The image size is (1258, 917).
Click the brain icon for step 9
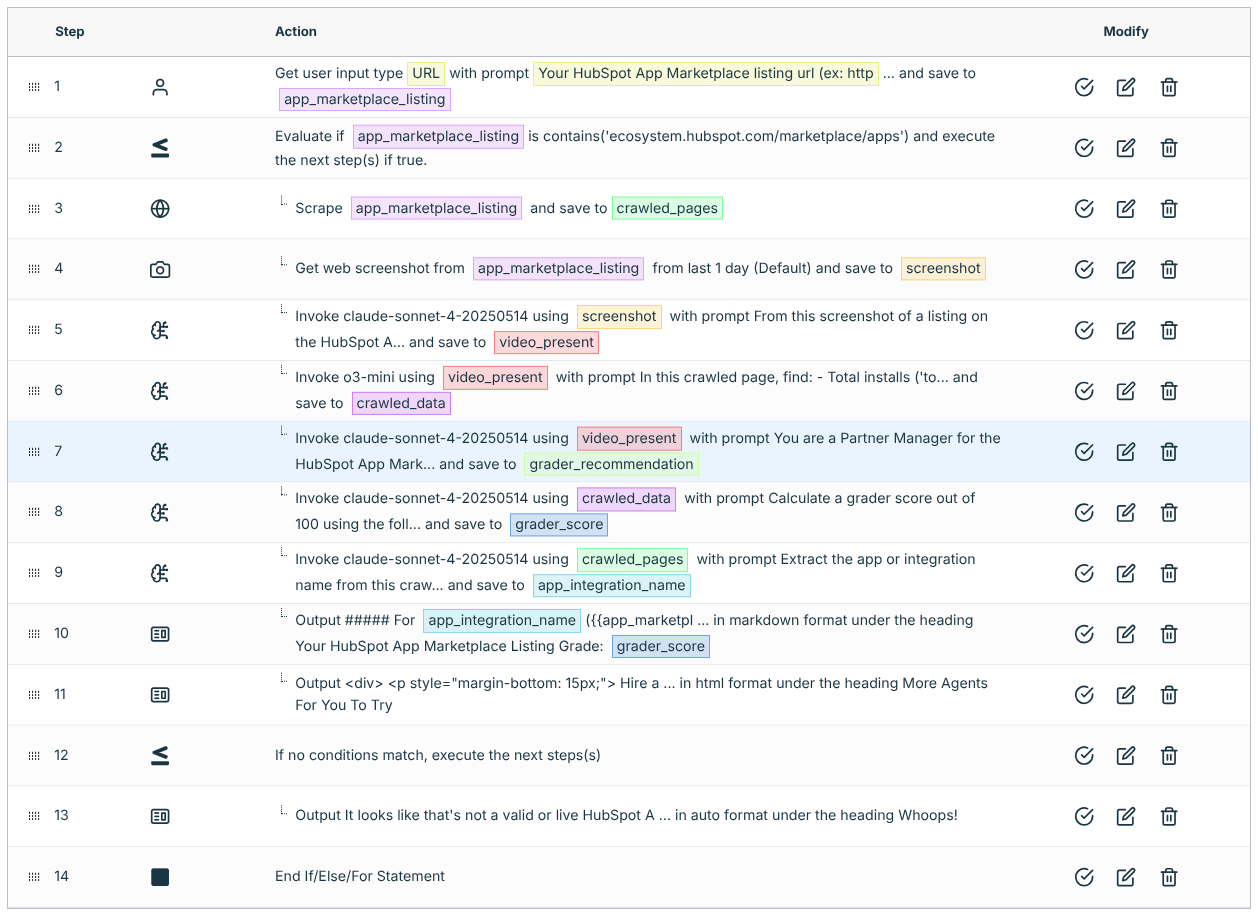(x=160, y=572)
